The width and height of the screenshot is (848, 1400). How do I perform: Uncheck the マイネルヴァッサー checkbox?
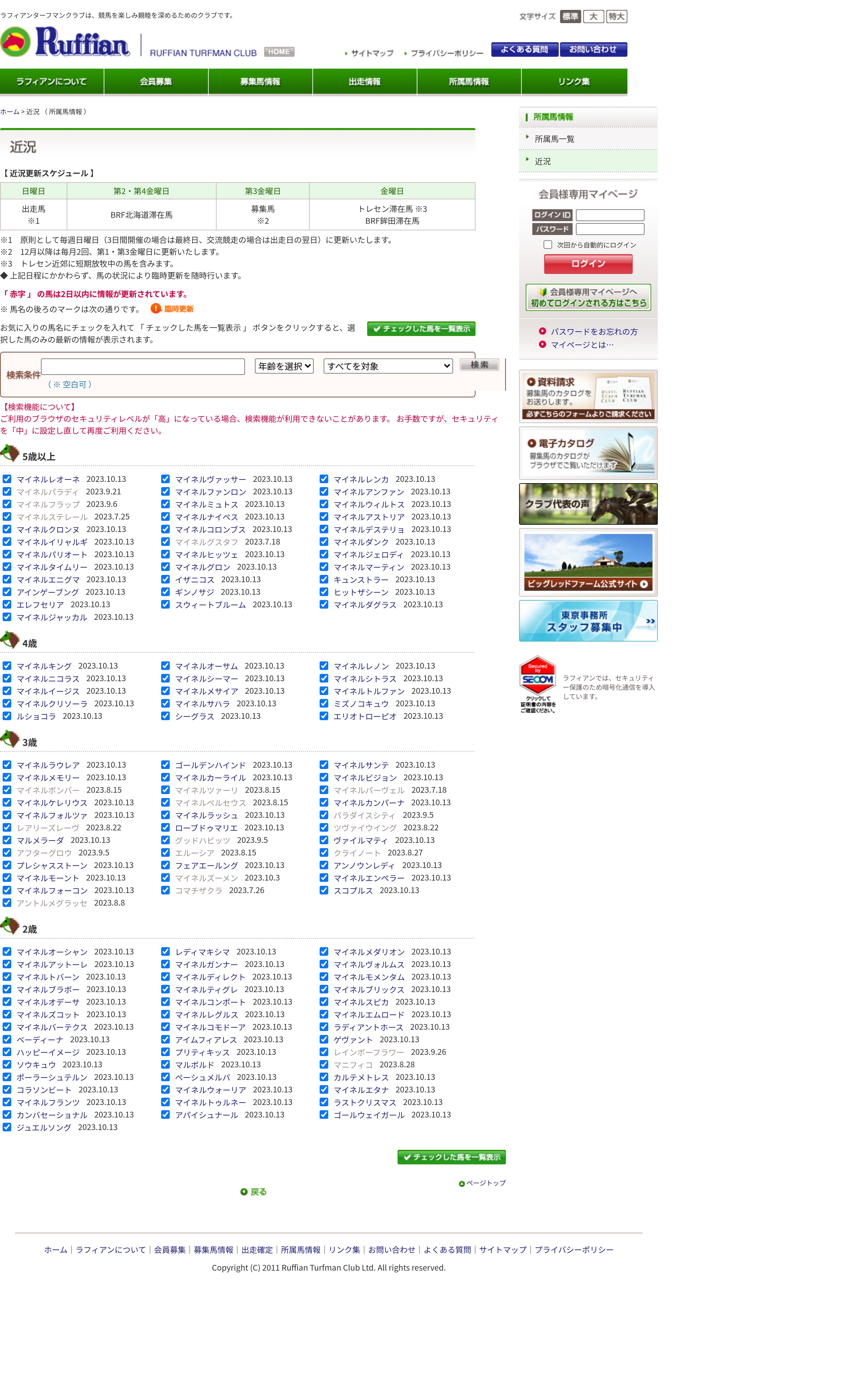[x=165, y=479]
